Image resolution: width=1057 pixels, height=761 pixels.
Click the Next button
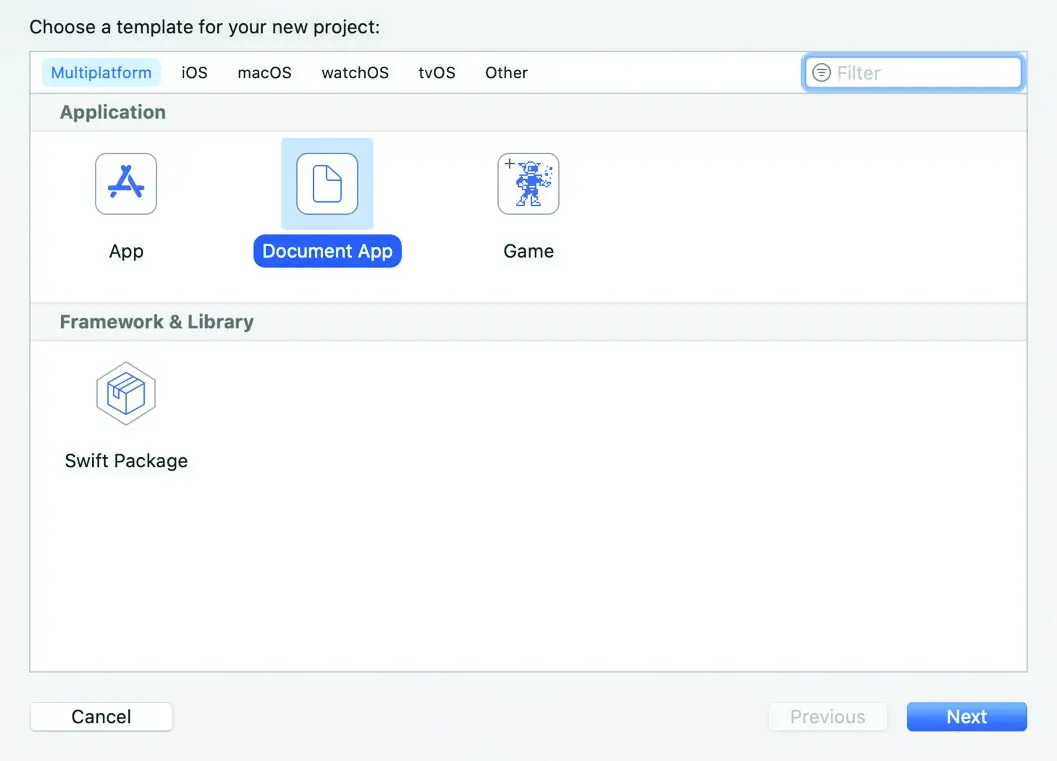pos(967,717)
